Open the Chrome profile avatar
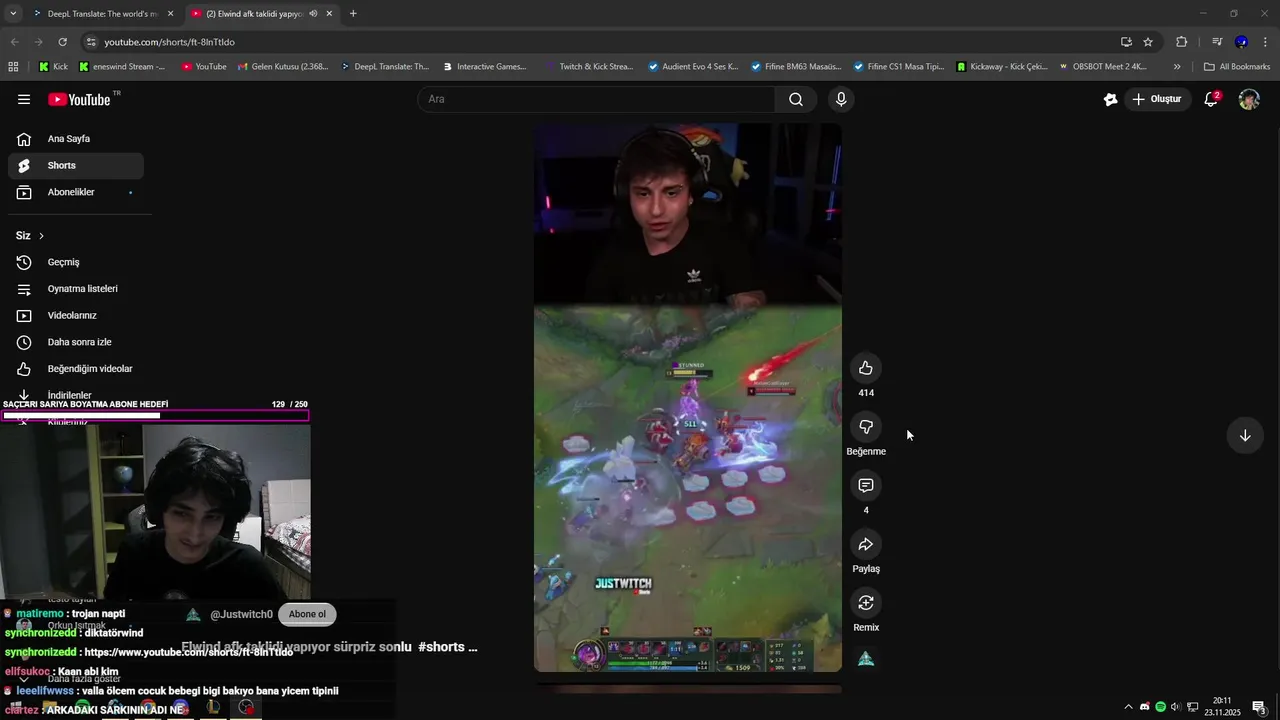Image resolution: width=1280 pixels, height=720 pixels. [1241, 42]
